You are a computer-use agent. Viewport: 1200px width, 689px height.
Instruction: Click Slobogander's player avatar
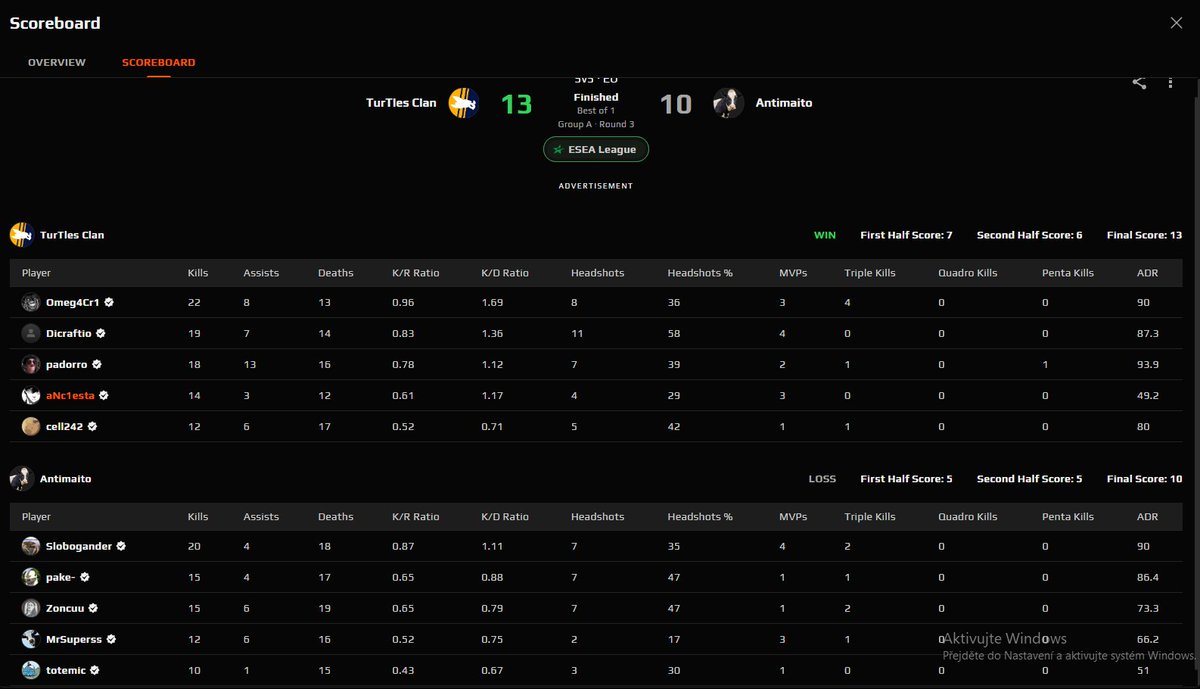[x=31, y=546]
